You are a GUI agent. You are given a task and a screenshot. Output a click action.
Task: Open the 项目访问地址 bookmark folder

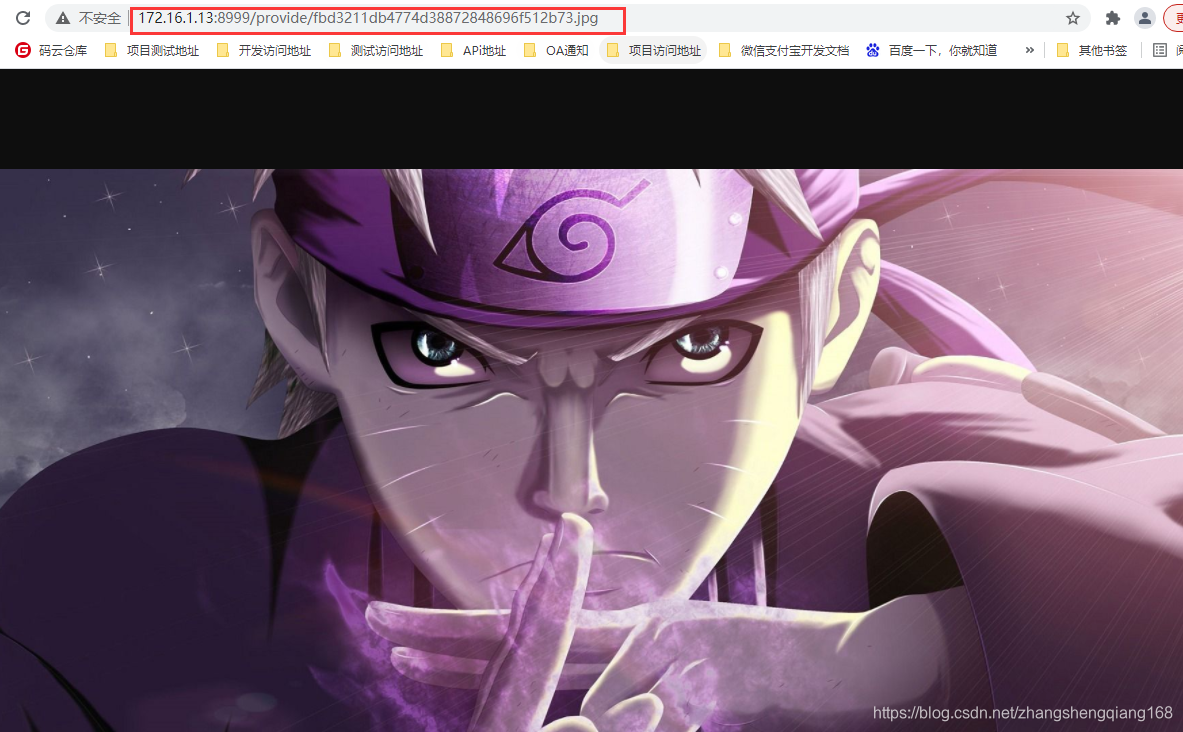click(653, 51)
